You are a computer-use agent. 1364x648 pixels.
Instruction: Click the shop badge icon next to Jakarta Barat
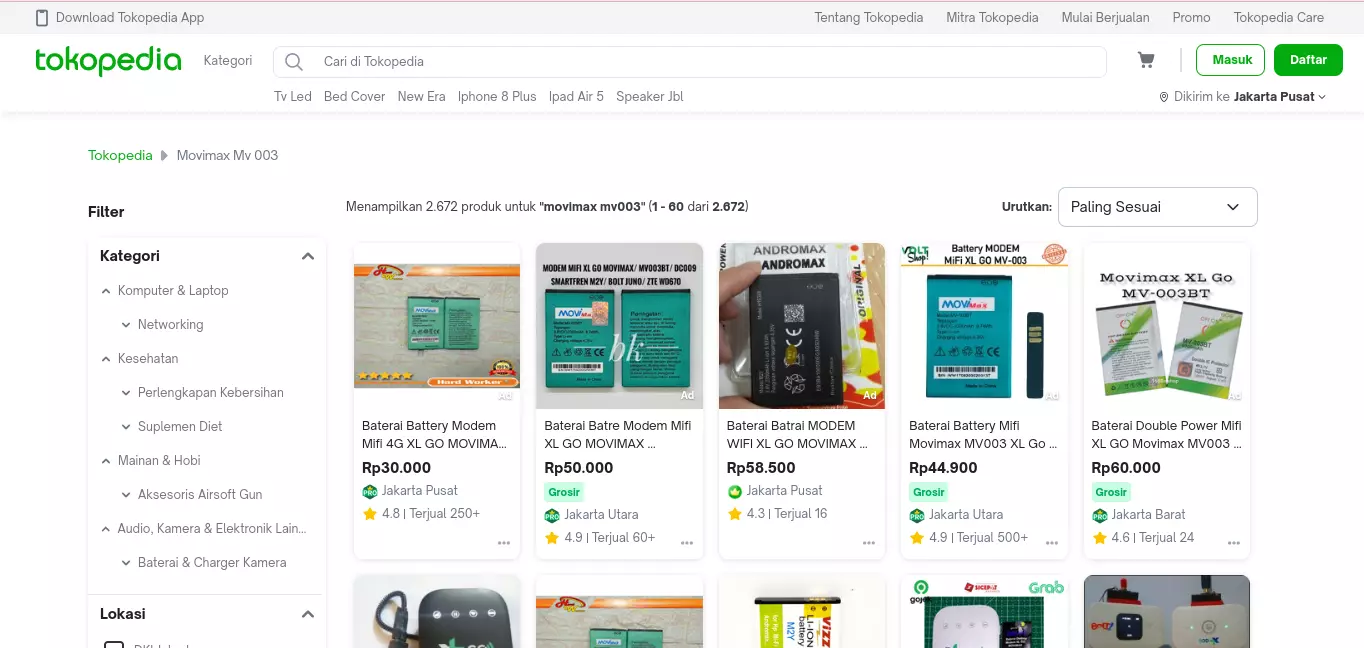point(1099,515)
